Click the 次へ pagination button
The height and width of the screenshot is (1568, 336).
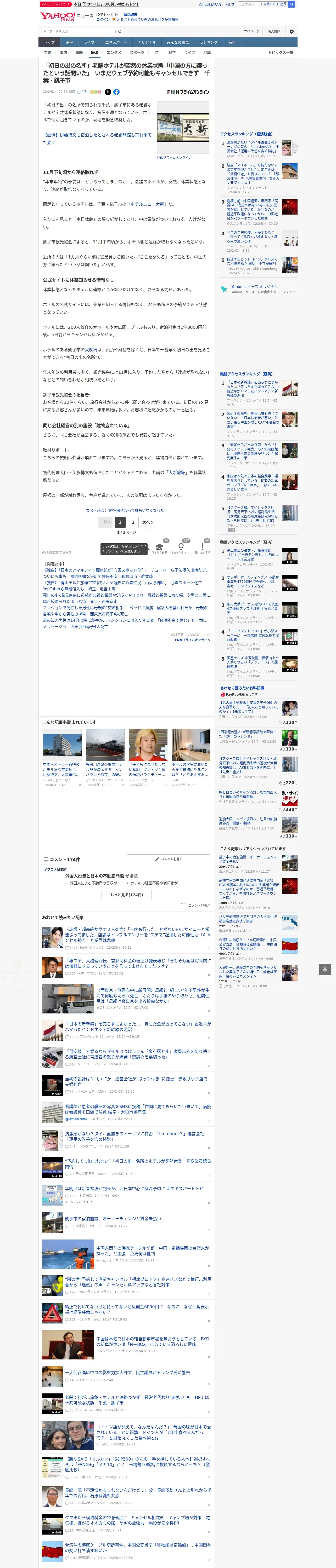[x=147, y=522]
